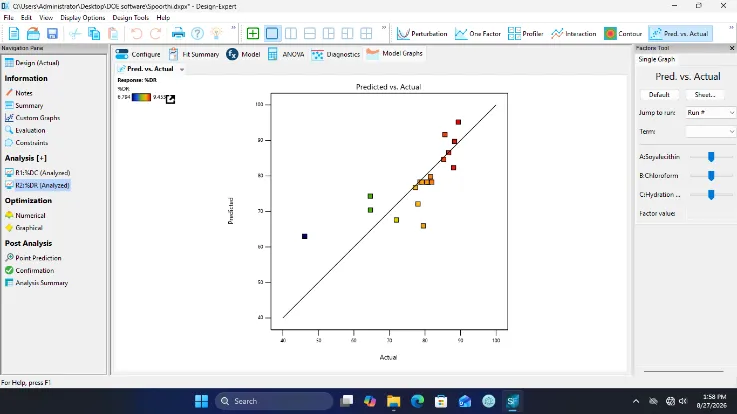The width and height of the screenshot is (737, 414).
Task: Open Evaluation in navigation pane
Action: 25,130
